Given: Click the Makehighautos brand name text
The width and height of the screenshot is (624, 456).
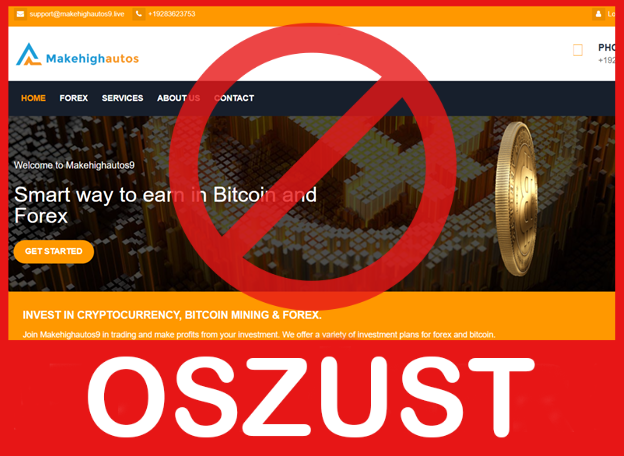Looking at the screenshot, I should 92,59.
